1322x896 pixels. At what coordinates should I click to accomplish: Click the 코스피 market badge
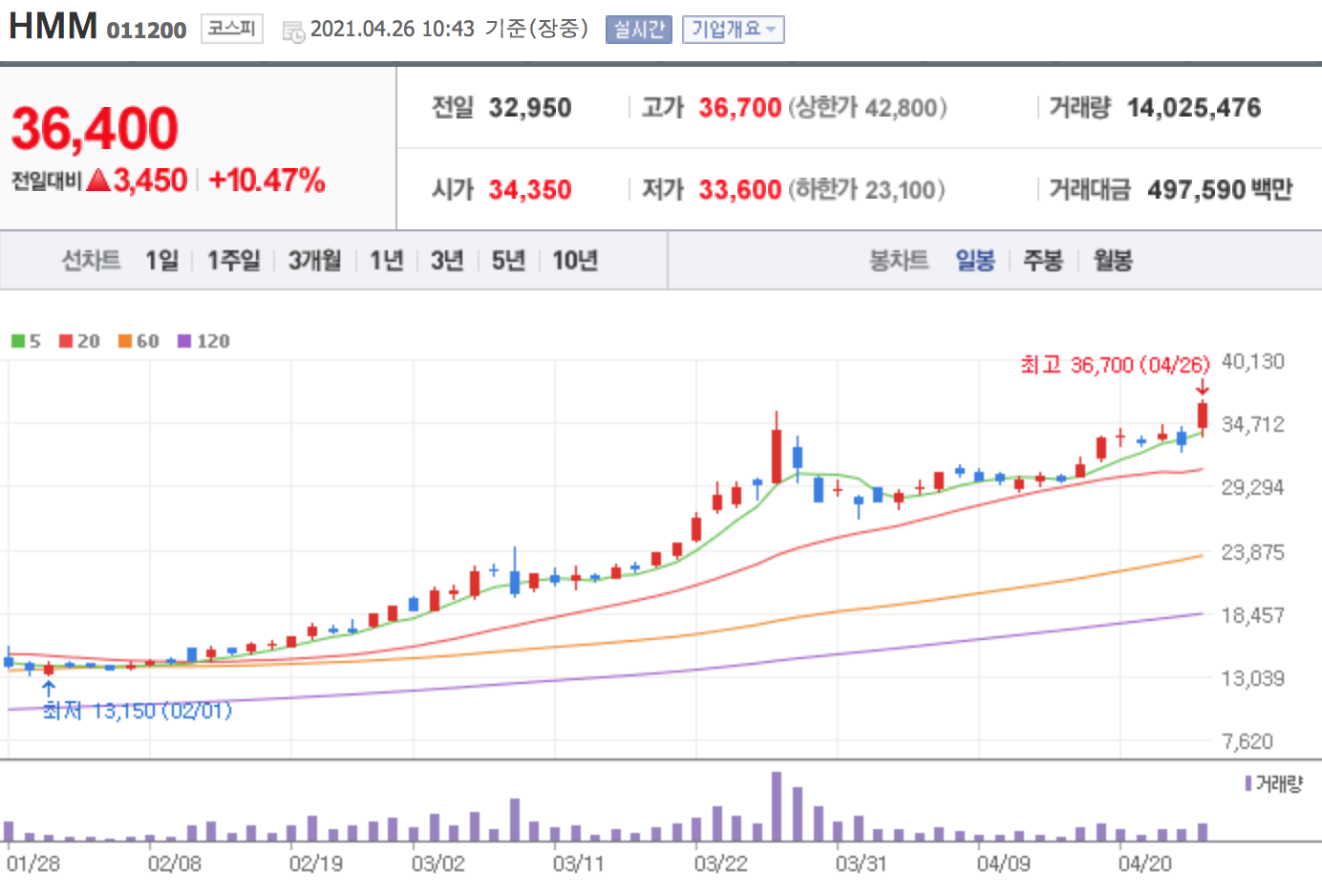[x=231, y=29]
